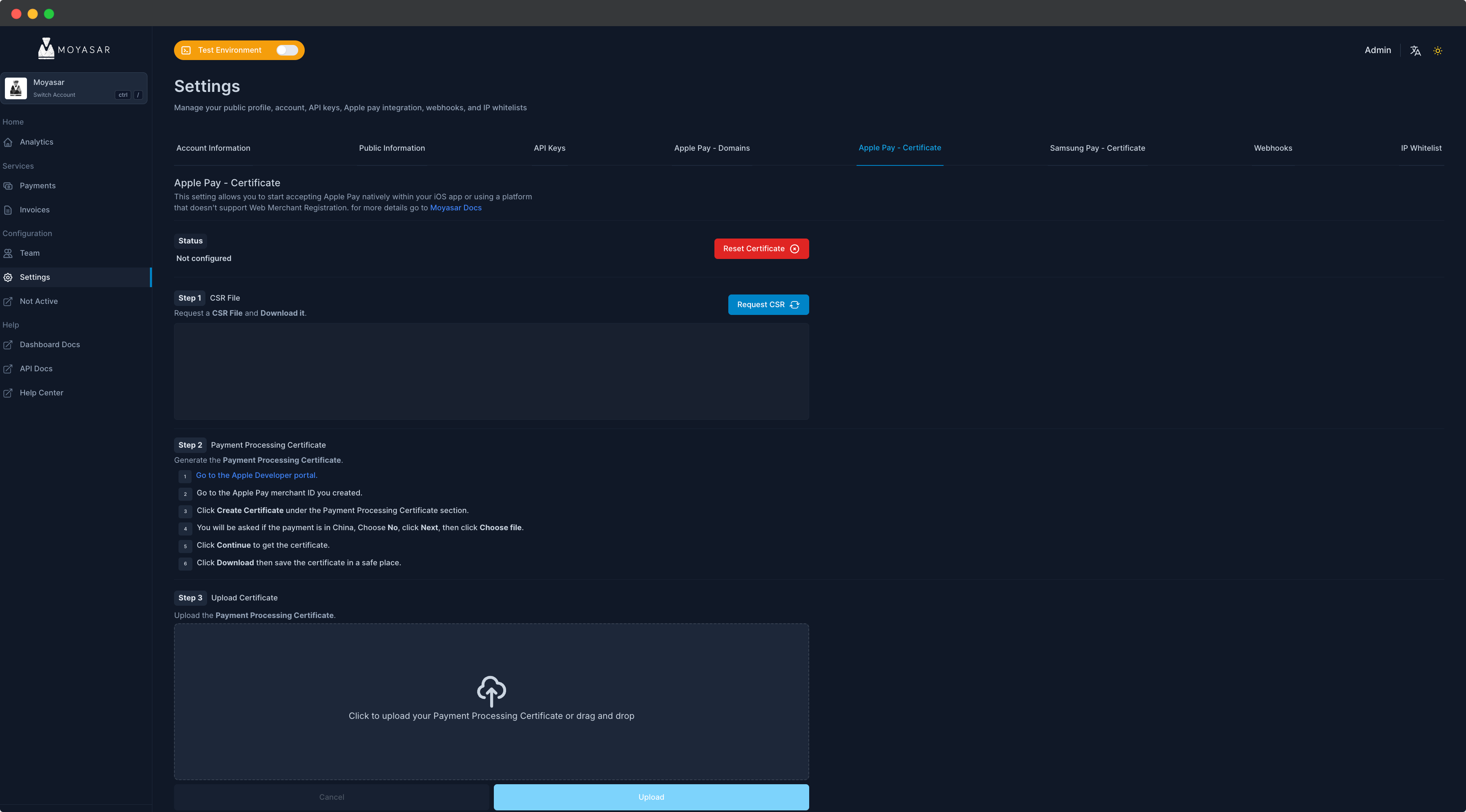Click the language translate icon

click(1415, 51)
